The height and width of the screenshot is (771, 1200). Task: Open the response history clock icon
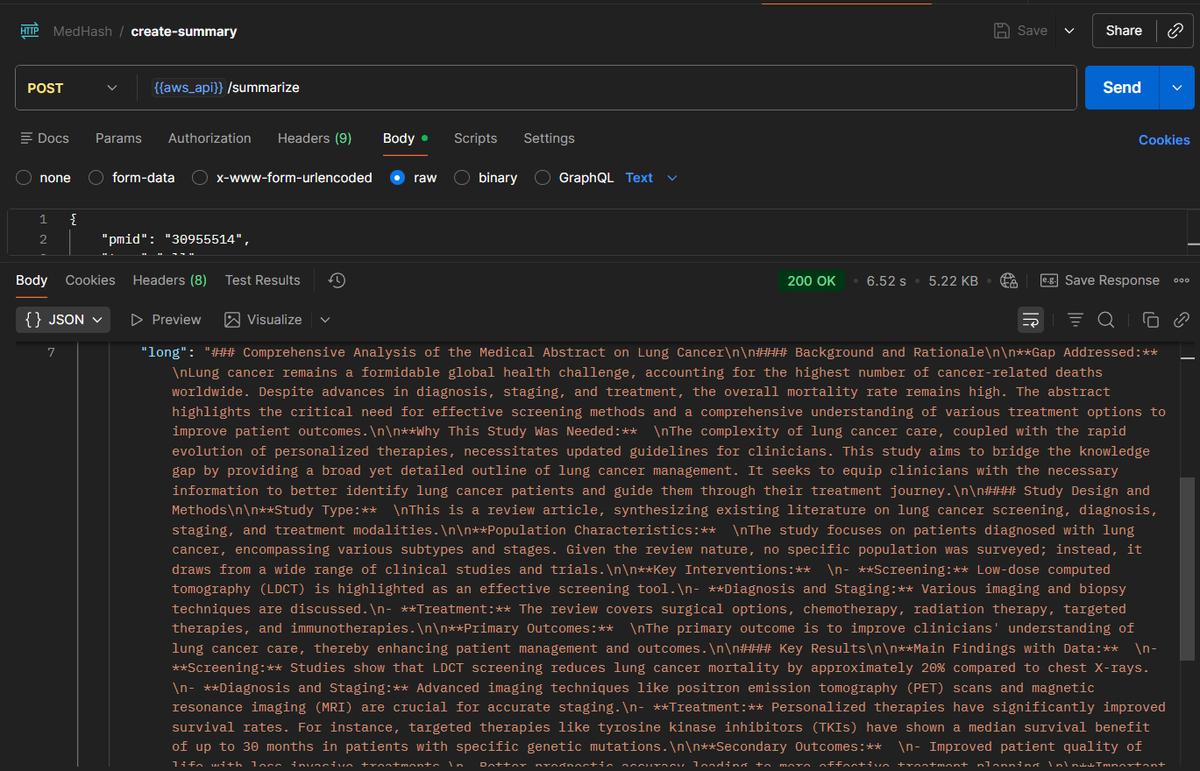(337, 280)
